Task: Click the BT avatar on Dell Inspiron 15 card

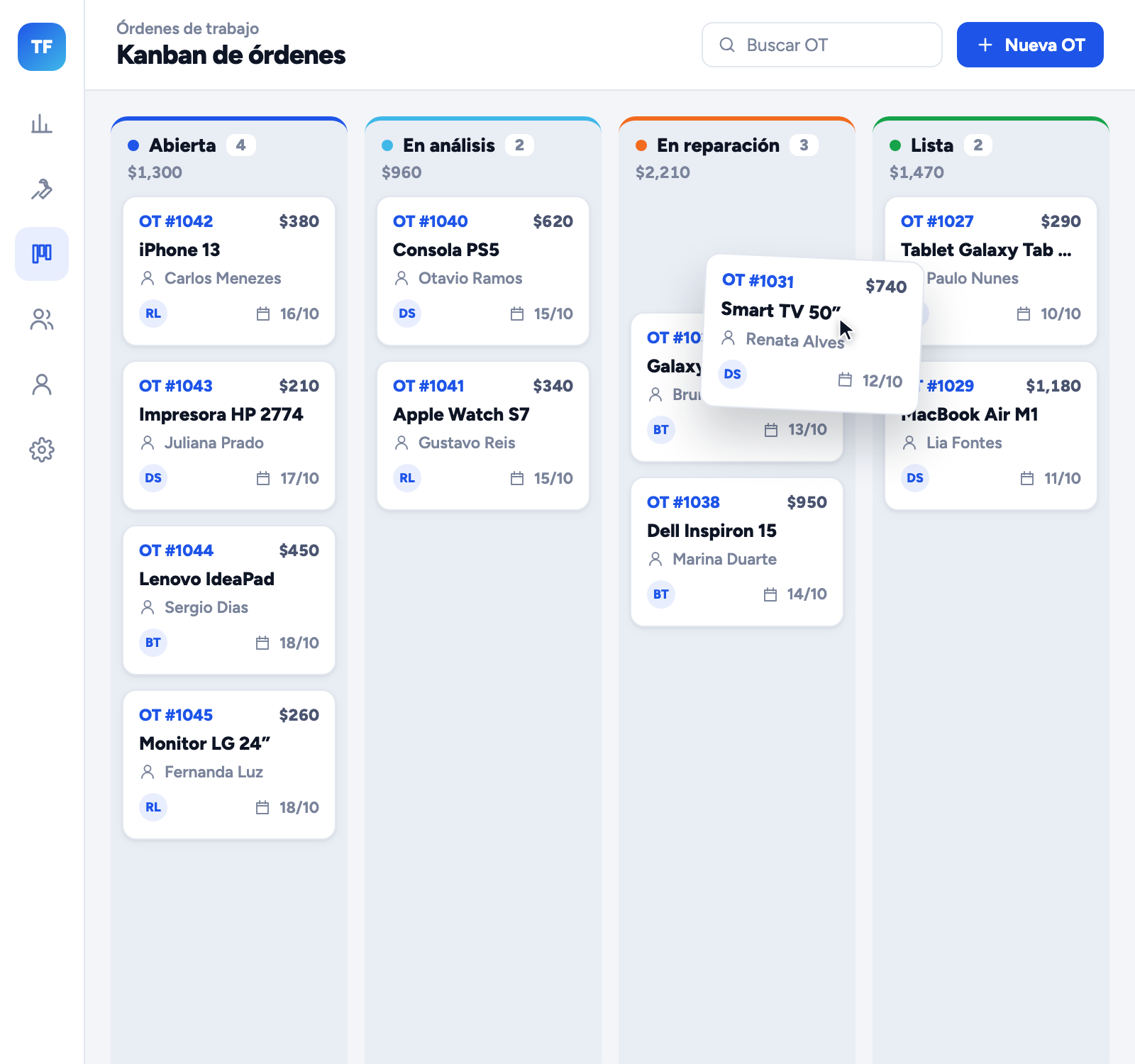Action: point(661,594)
